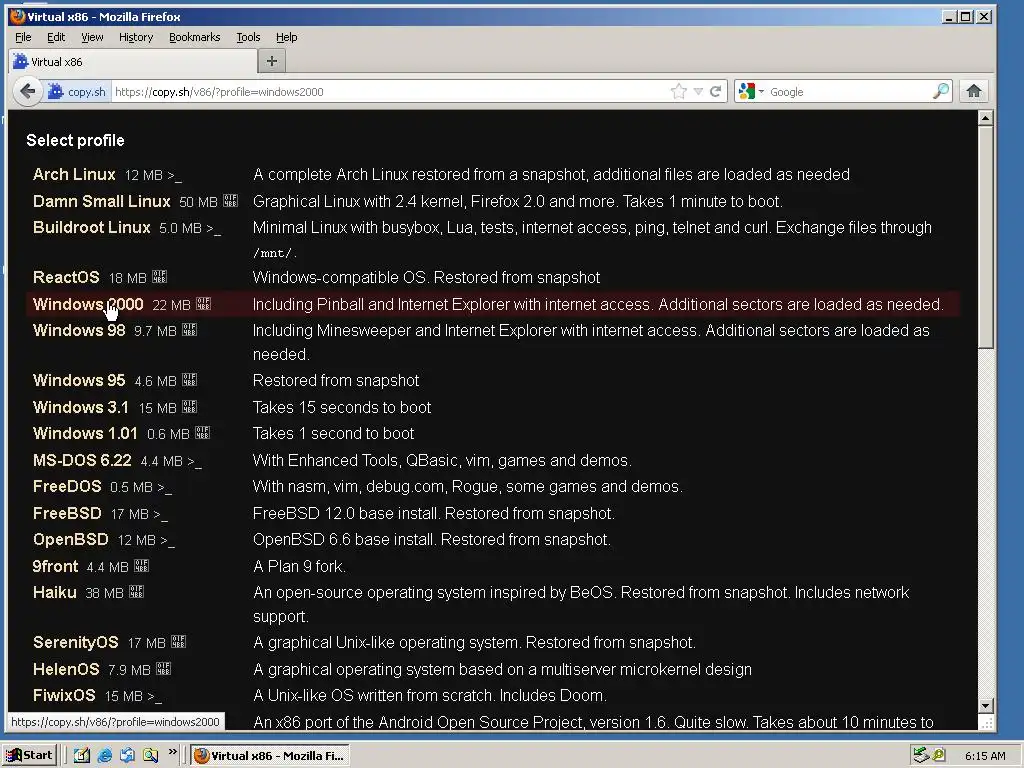Open the Windows 3.1 profile
Screen dimensions: 1024x768
[x=81, y=407]
